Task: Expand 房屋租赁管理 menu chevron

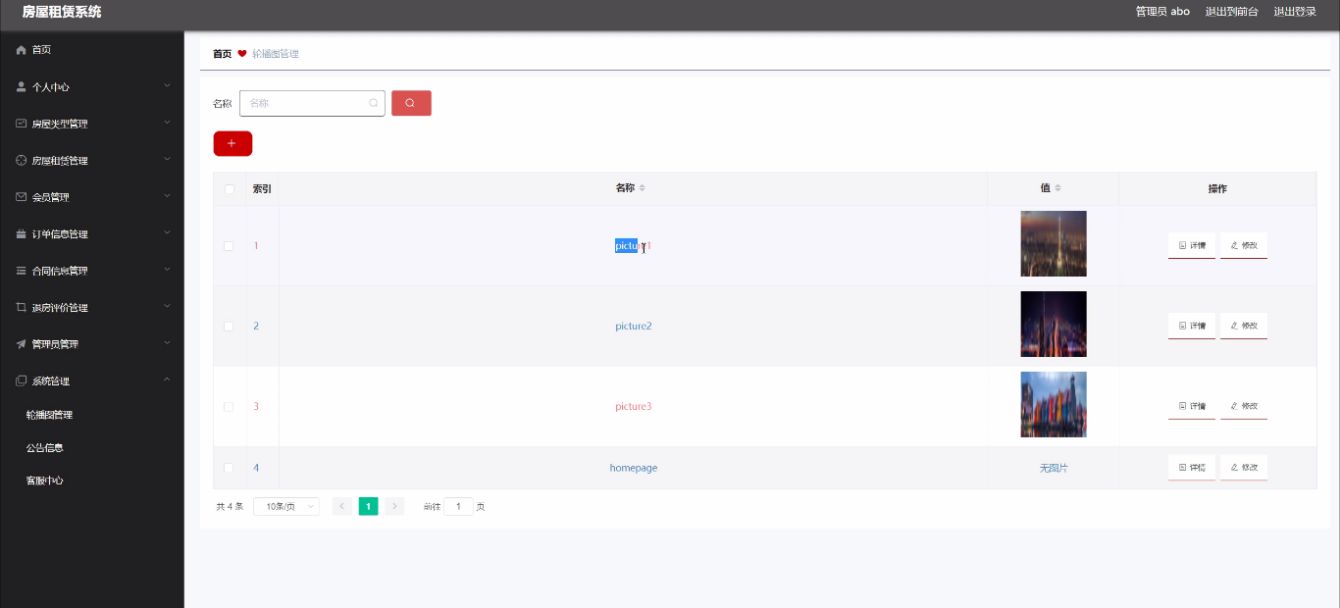Action: pos(167,160)
